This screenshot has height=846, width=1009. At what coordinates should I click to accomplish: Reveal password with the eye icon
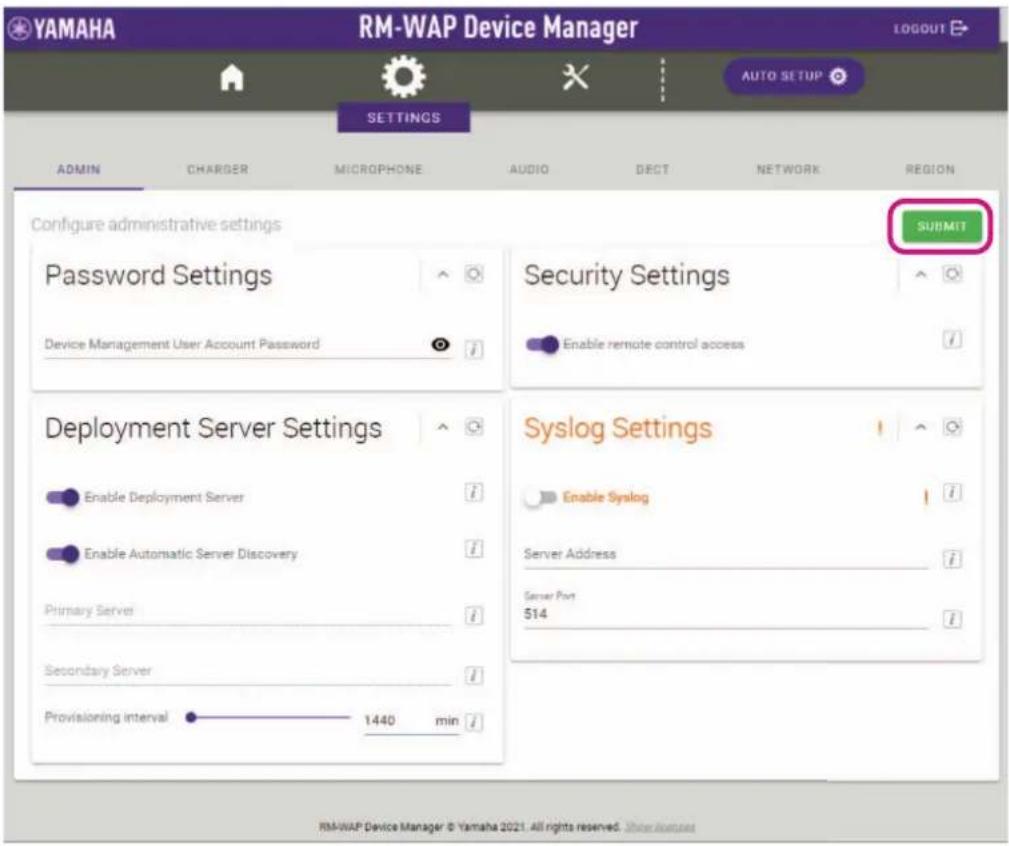440,344
